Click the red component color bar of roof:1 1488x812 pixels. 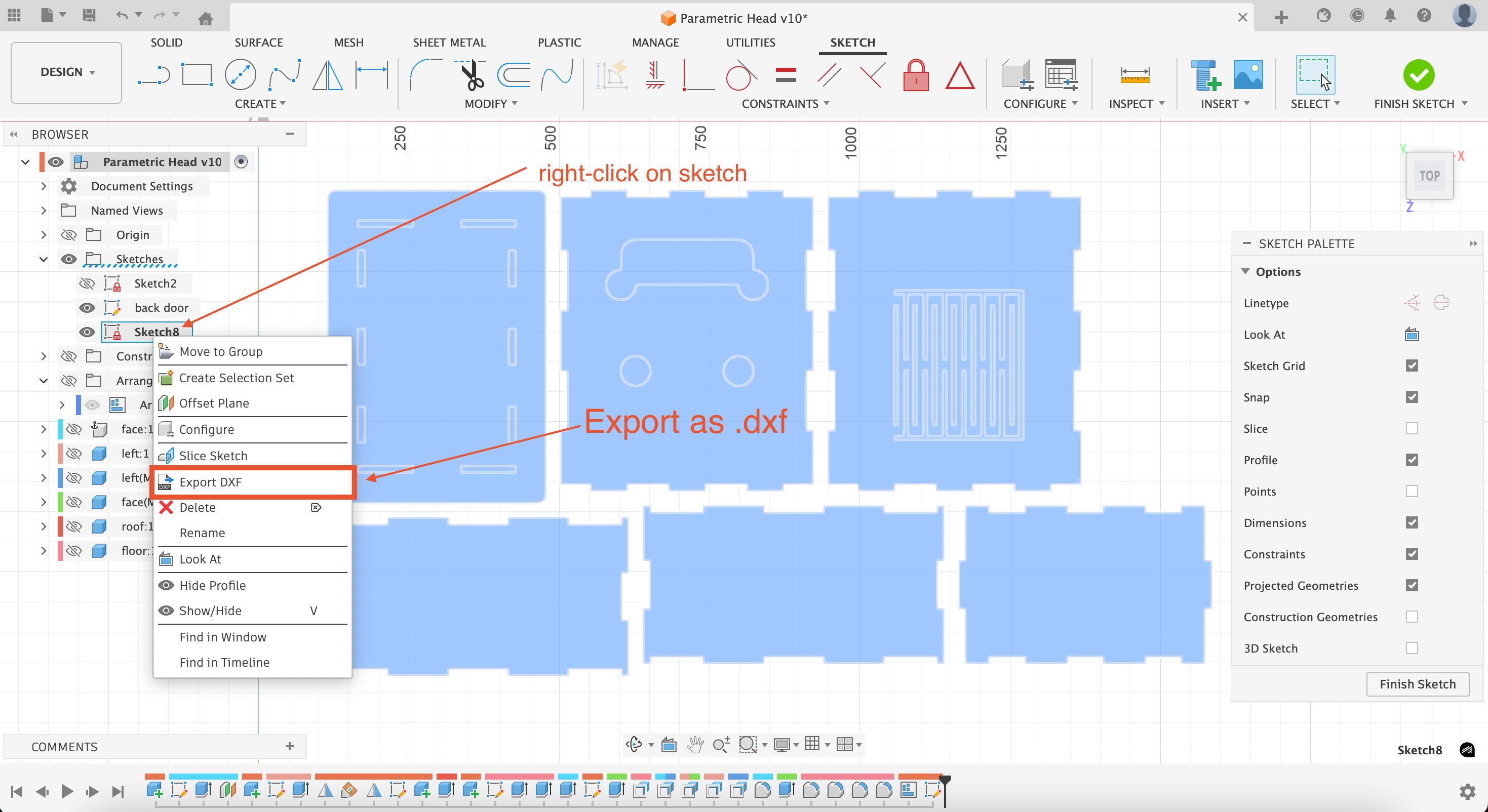tap(61, 526)
